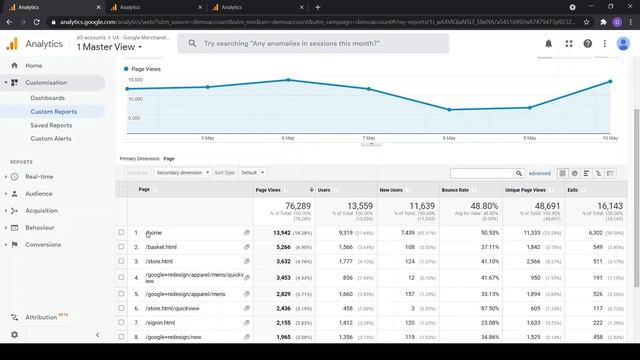The width and height of the screenshot is (640, 360).
Task: Click the 8 May data point on chart
Action: [449, 109]
